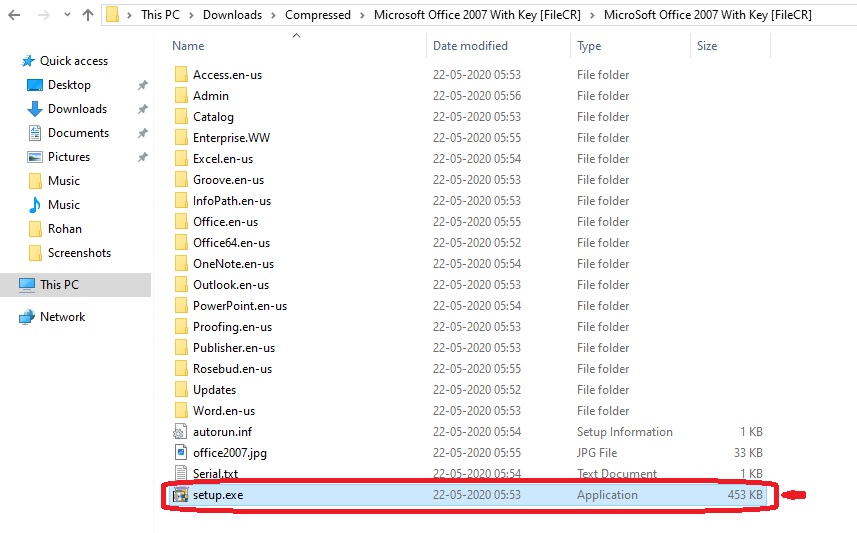
Task: Click the pin icon next to Pictures
Action: point(143,157)
